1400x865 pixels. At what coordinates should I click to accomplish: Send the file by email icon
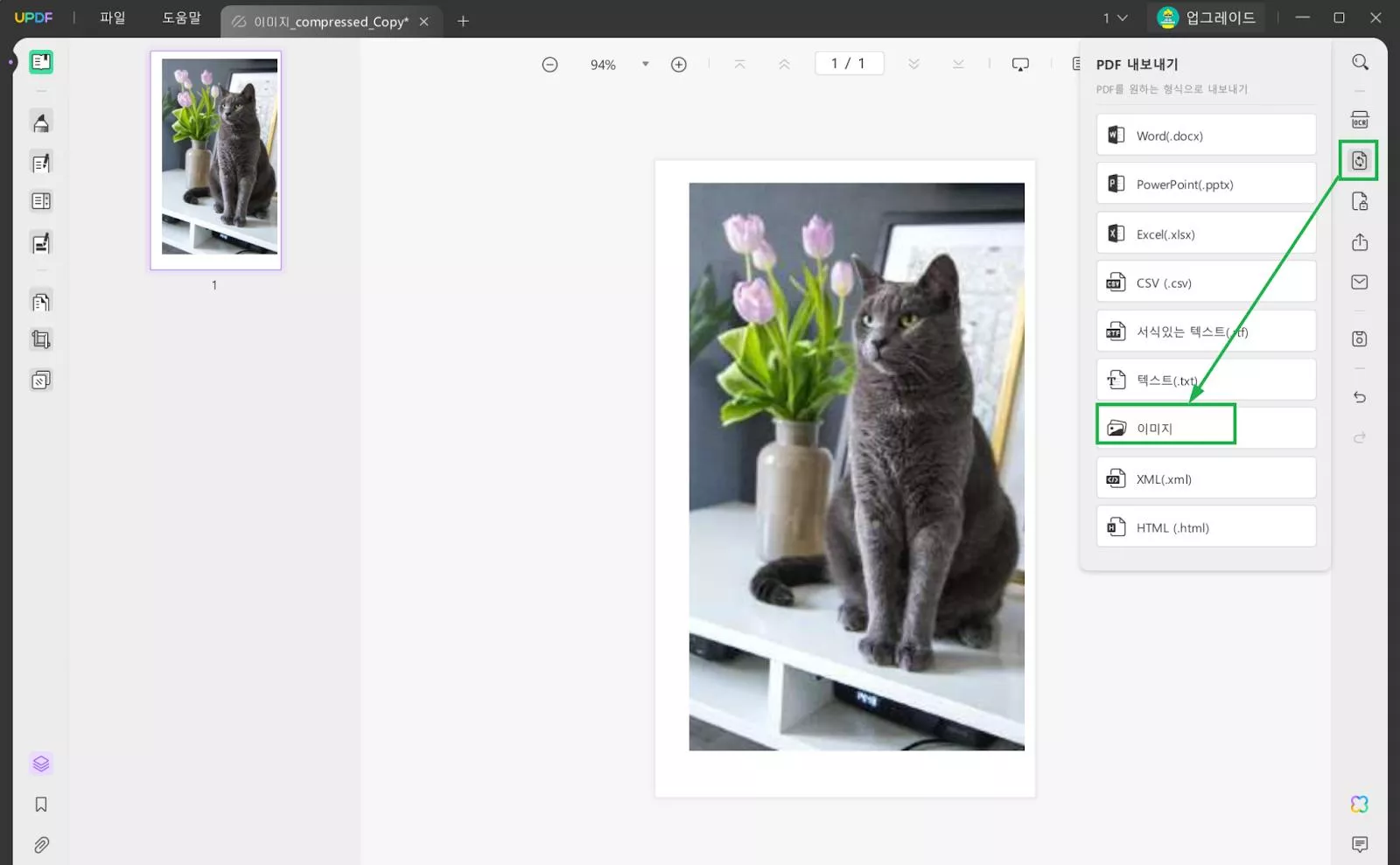point(1360,283)
